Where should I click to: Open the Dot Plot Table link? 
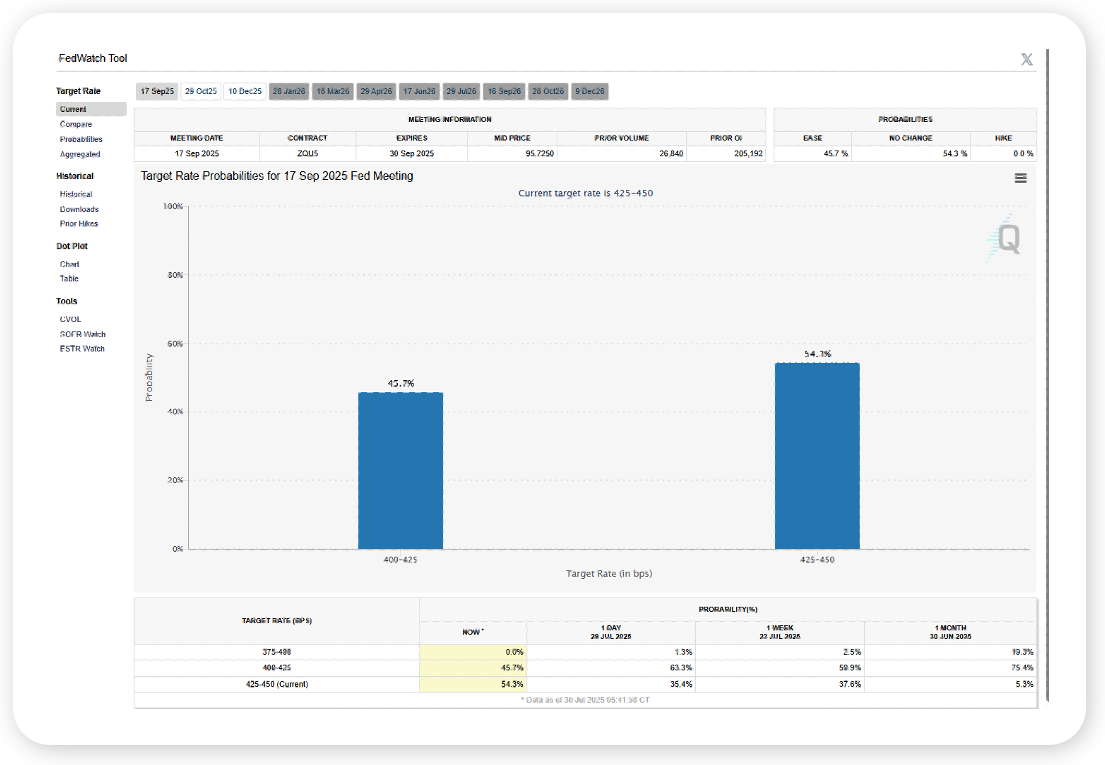69,279
